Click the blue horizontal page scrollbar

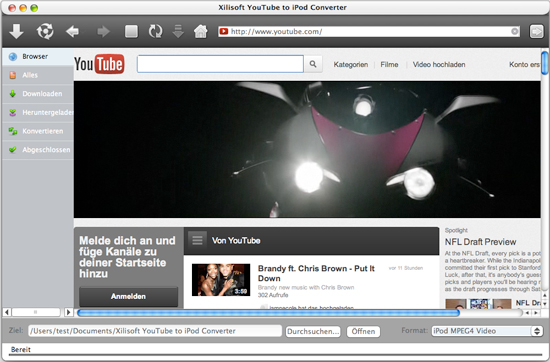268,313
